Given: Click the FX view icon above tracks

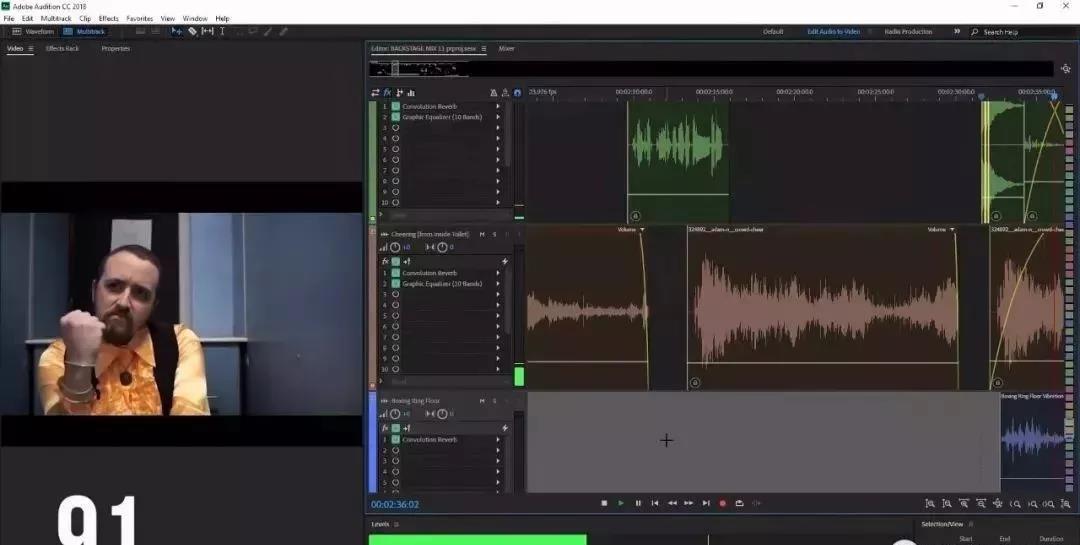Looking at the screenshot, I should pos(387,93).
